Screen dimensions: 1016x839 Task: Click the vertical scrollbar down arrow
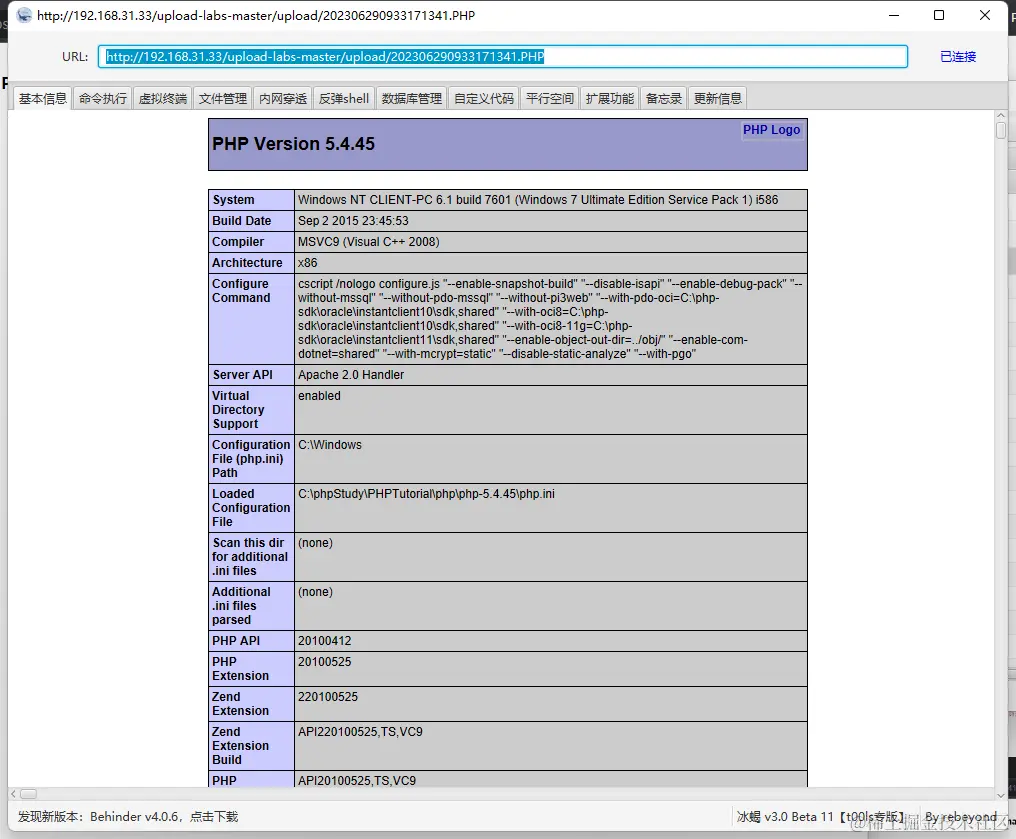point(1001,795)
